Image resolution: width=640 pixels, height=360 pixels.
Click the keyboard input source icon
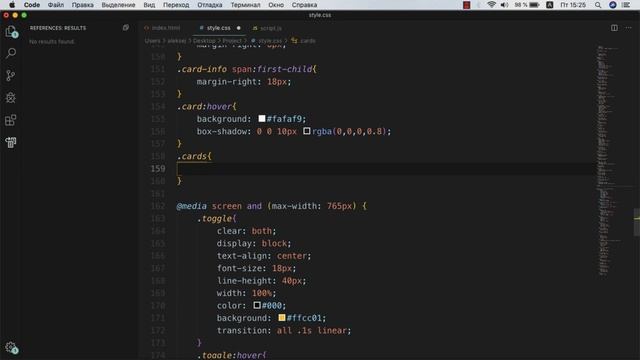coord(549,5)
